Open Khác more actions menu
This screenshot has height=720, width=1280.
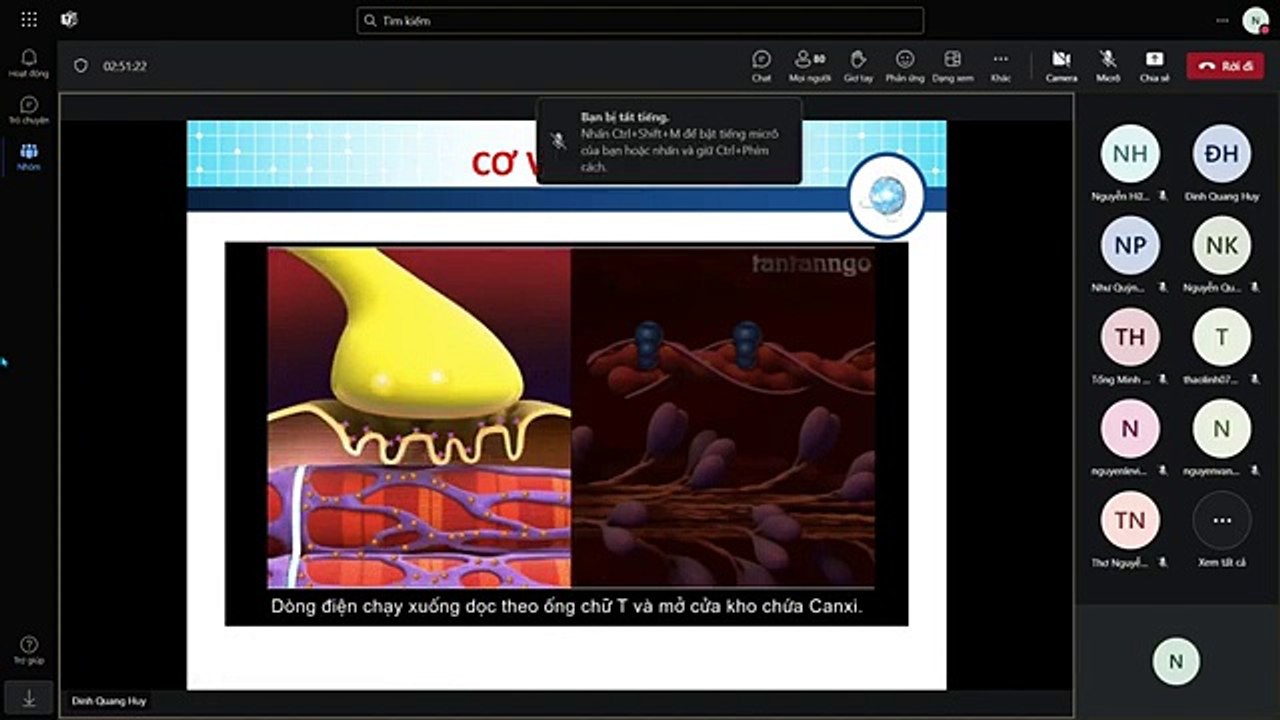click(x=1001, y=66)
